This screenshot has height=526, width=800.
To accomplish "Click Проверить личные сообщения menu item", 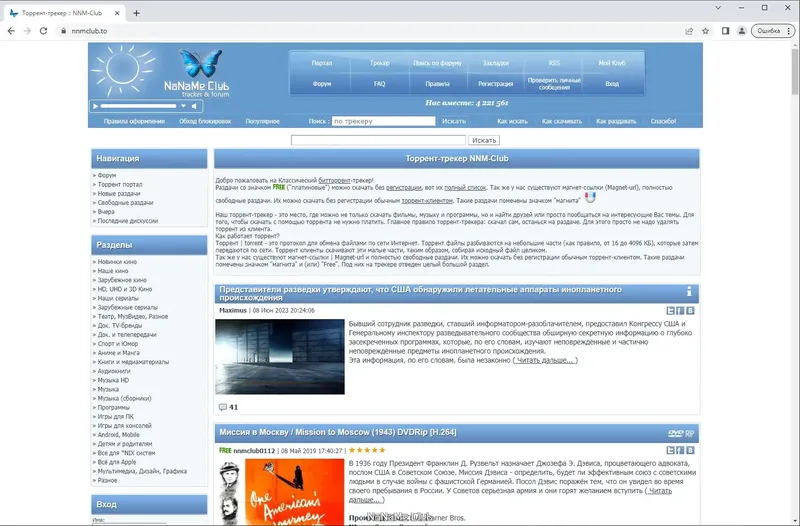I will [554, 84].
